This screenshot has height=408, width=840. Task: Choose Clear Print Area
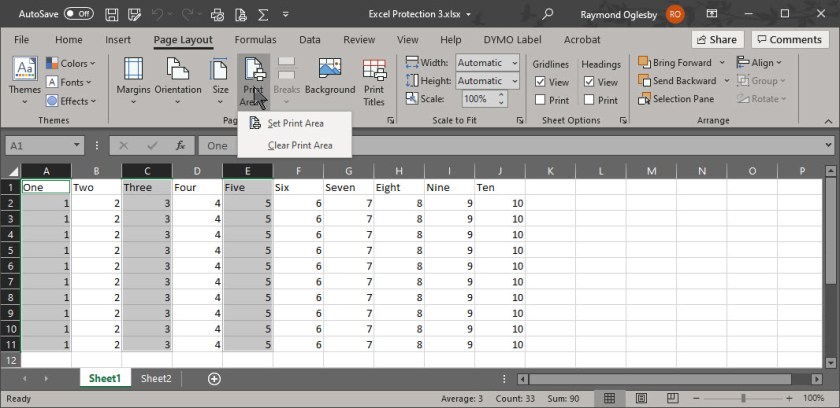point(295,146)
